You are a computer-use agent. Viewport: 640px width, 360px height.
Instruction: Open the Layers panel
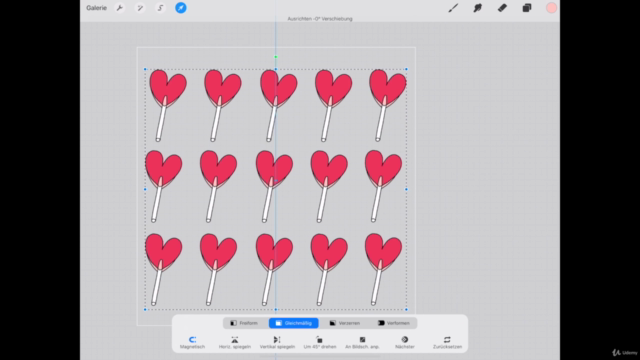[x=527, y=8]
